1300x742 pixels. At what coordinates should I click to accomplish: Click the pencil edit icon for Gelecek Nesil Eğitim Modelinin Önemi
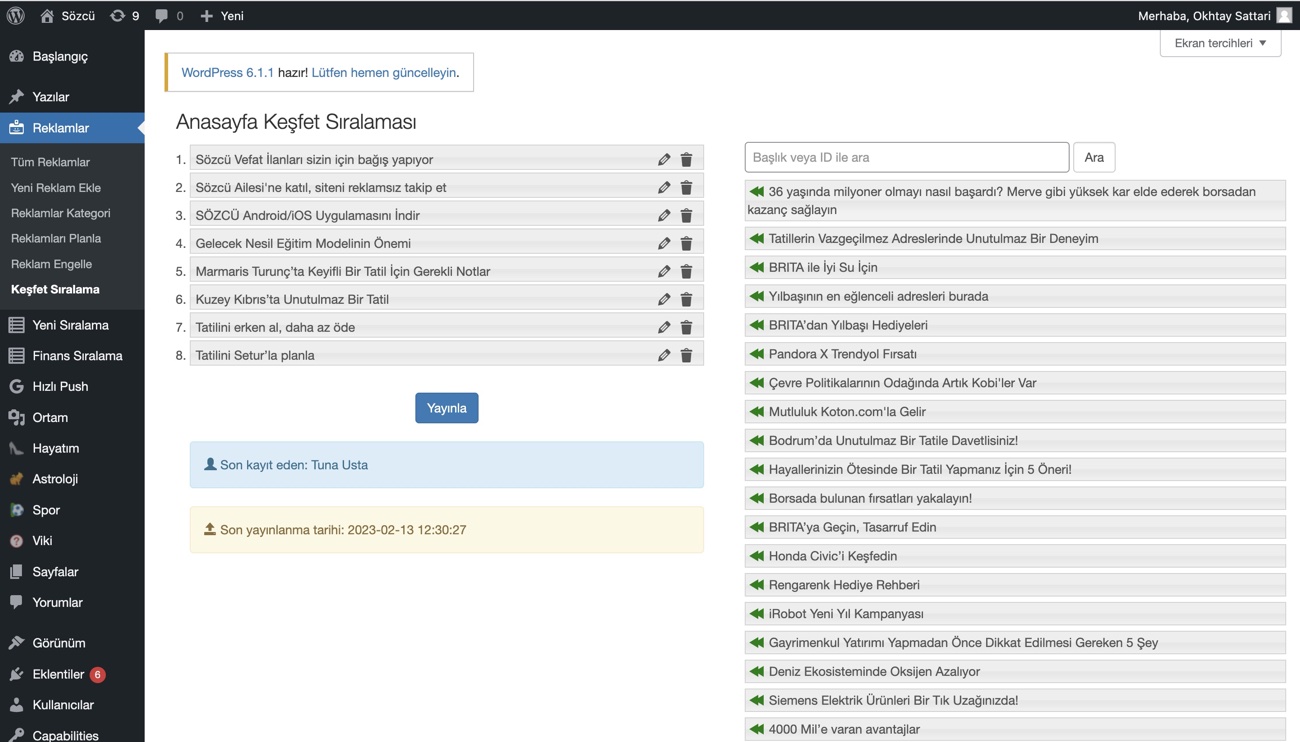[x=664, y=243]
